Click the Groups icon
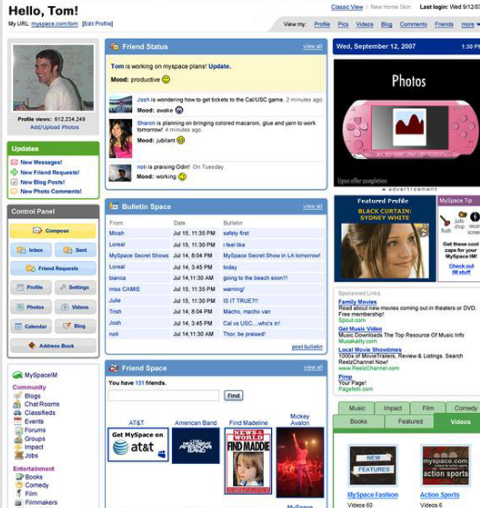Image resolution: width=480 pixels, height=508 pixels. tap(18, 439)
